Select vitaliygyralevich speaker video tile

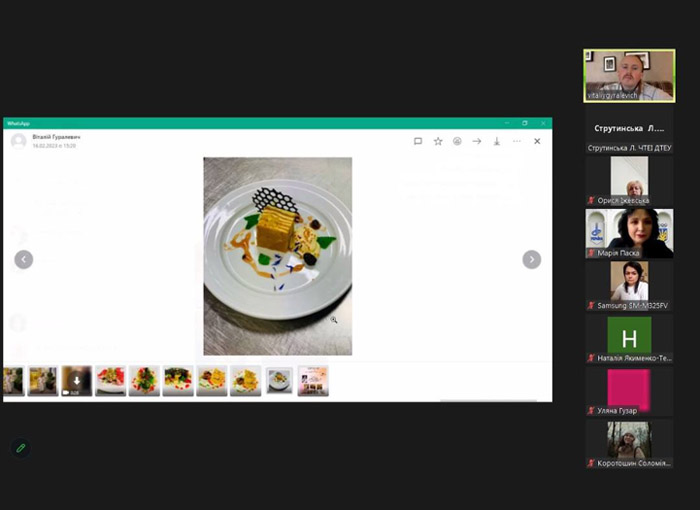point(629,76)
